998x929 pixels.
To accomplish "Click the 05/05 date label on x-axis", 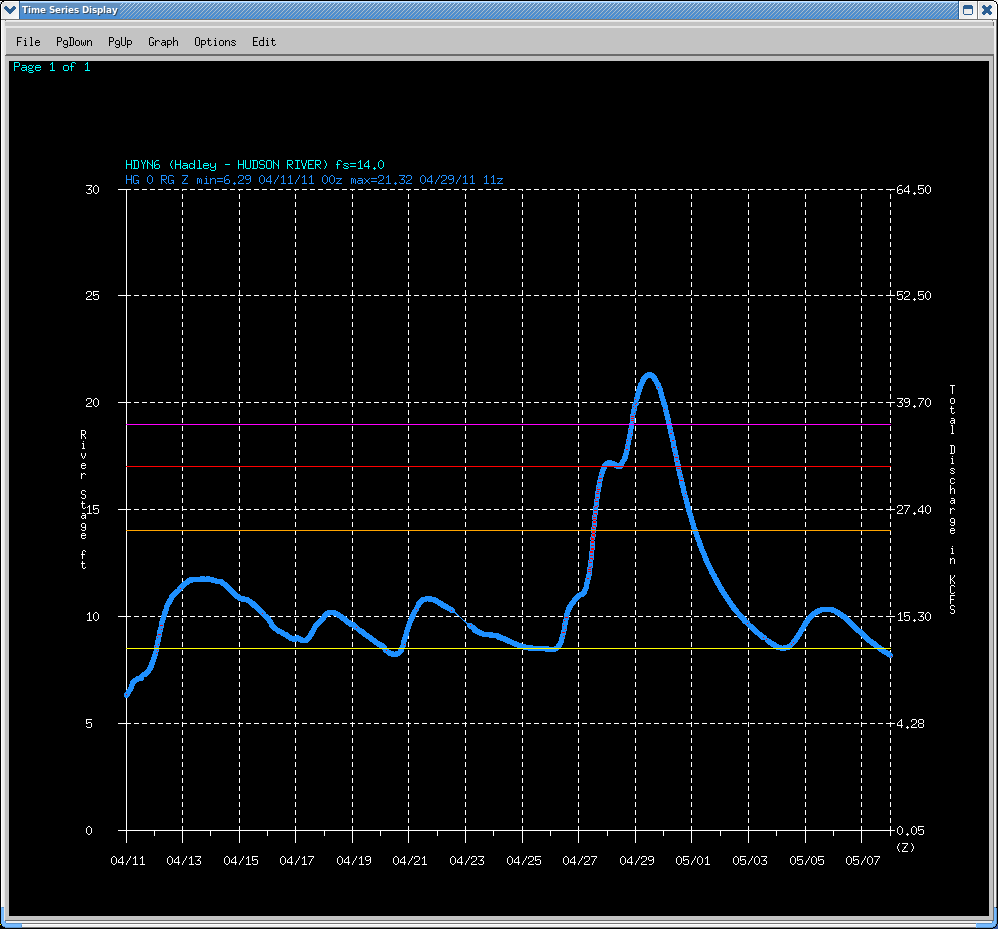I will tap(807, 860).
